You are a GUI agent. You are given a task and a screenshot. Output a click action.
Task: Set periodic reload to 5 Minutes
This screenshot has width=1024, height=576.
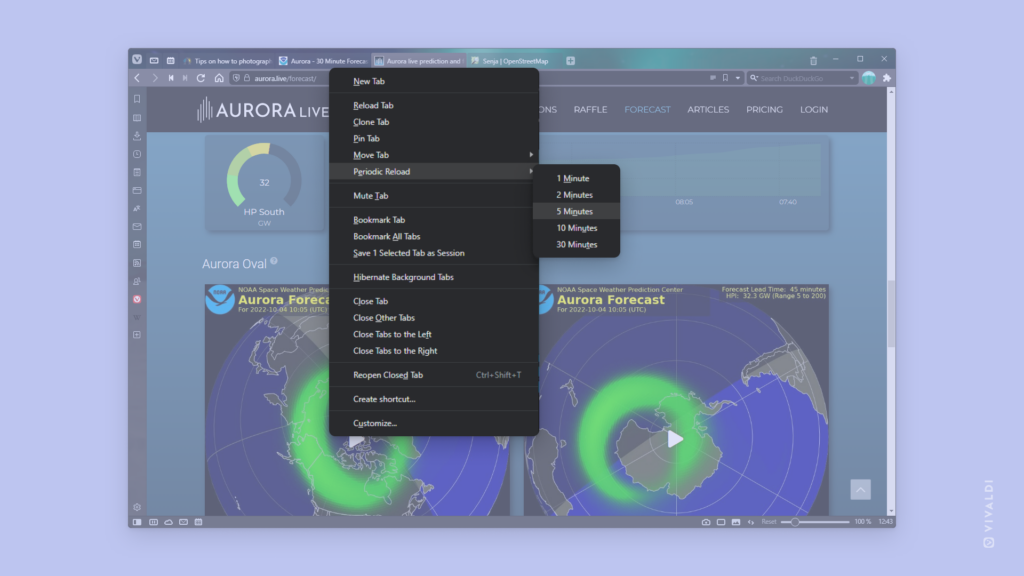coord(577,211)
